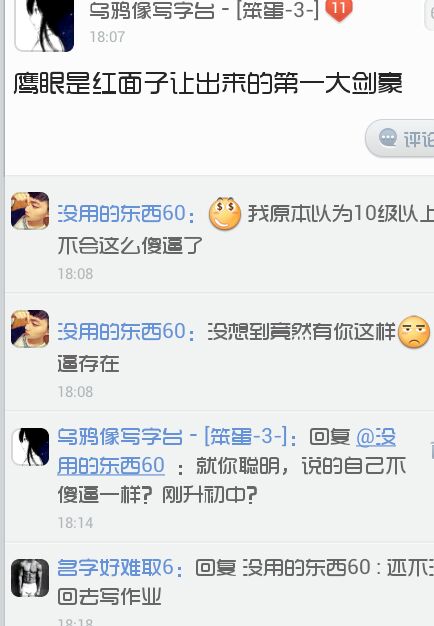Open the avatar of first 没用的东西60 comment
The width and height of the screenshot is (434, 626).
pos(30,211)
